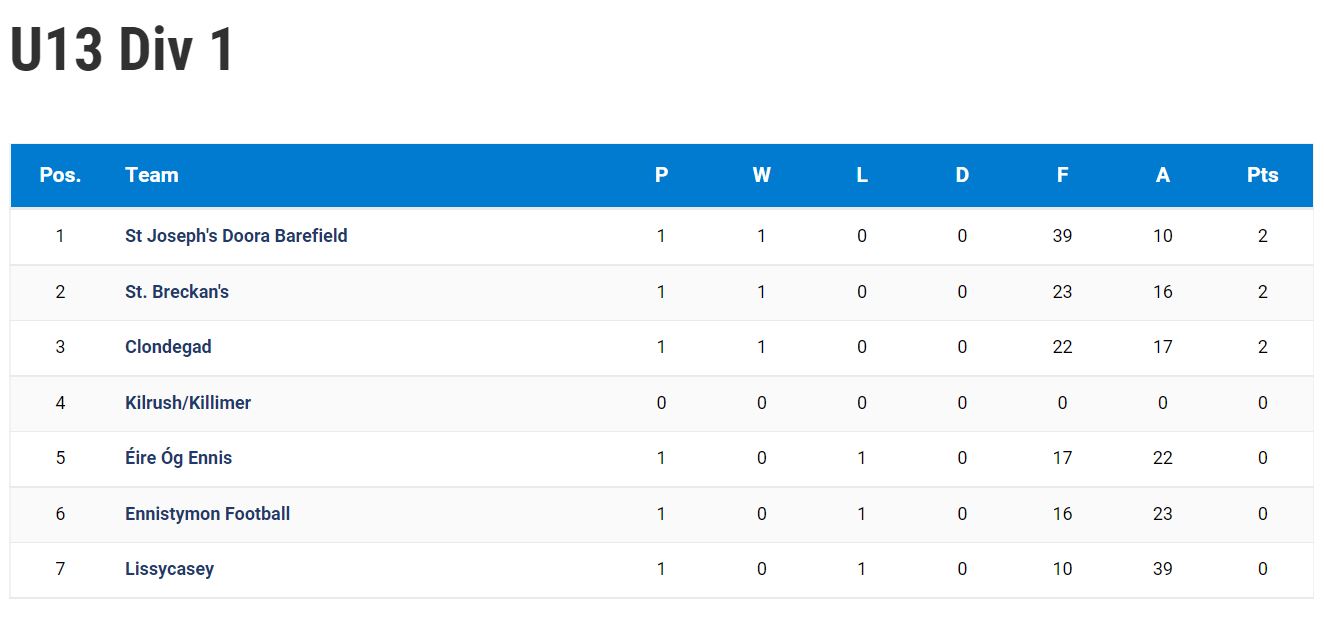This screenshot has height=621, width=1324.
Task: Open St Joseph's Doora Barefield team link
Action: click(236, 236)
